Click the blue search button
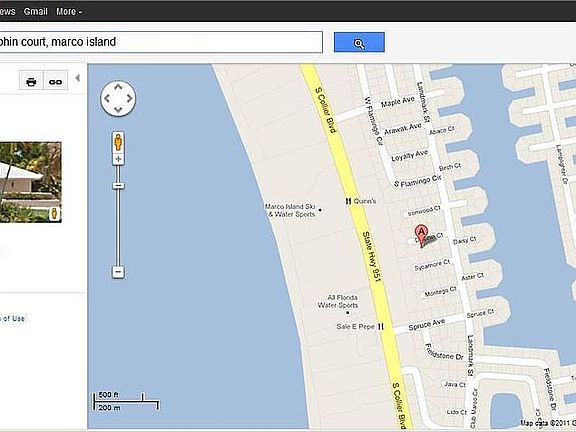This screenshot has width=576, height=432. point(359,42)
